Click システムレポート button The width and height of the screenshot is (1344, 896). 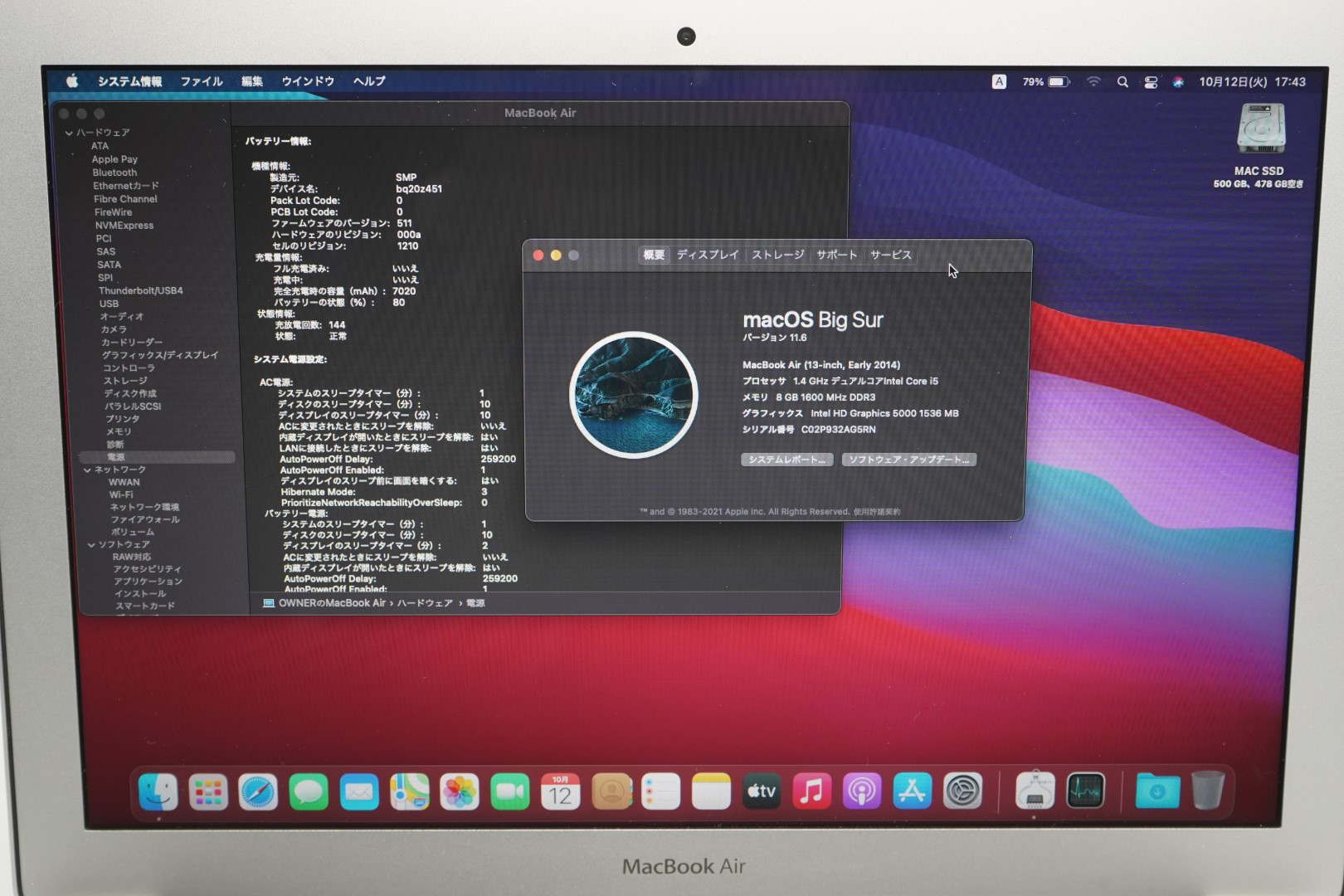click(786, 460)
